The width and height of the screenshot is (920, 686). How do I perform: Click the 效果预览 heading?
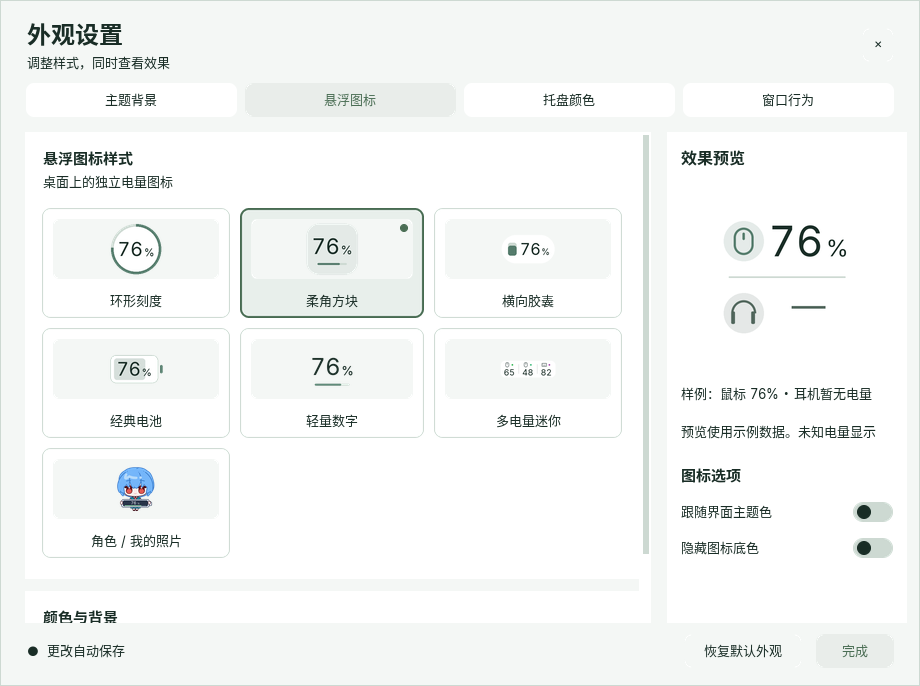click(712, 158)
